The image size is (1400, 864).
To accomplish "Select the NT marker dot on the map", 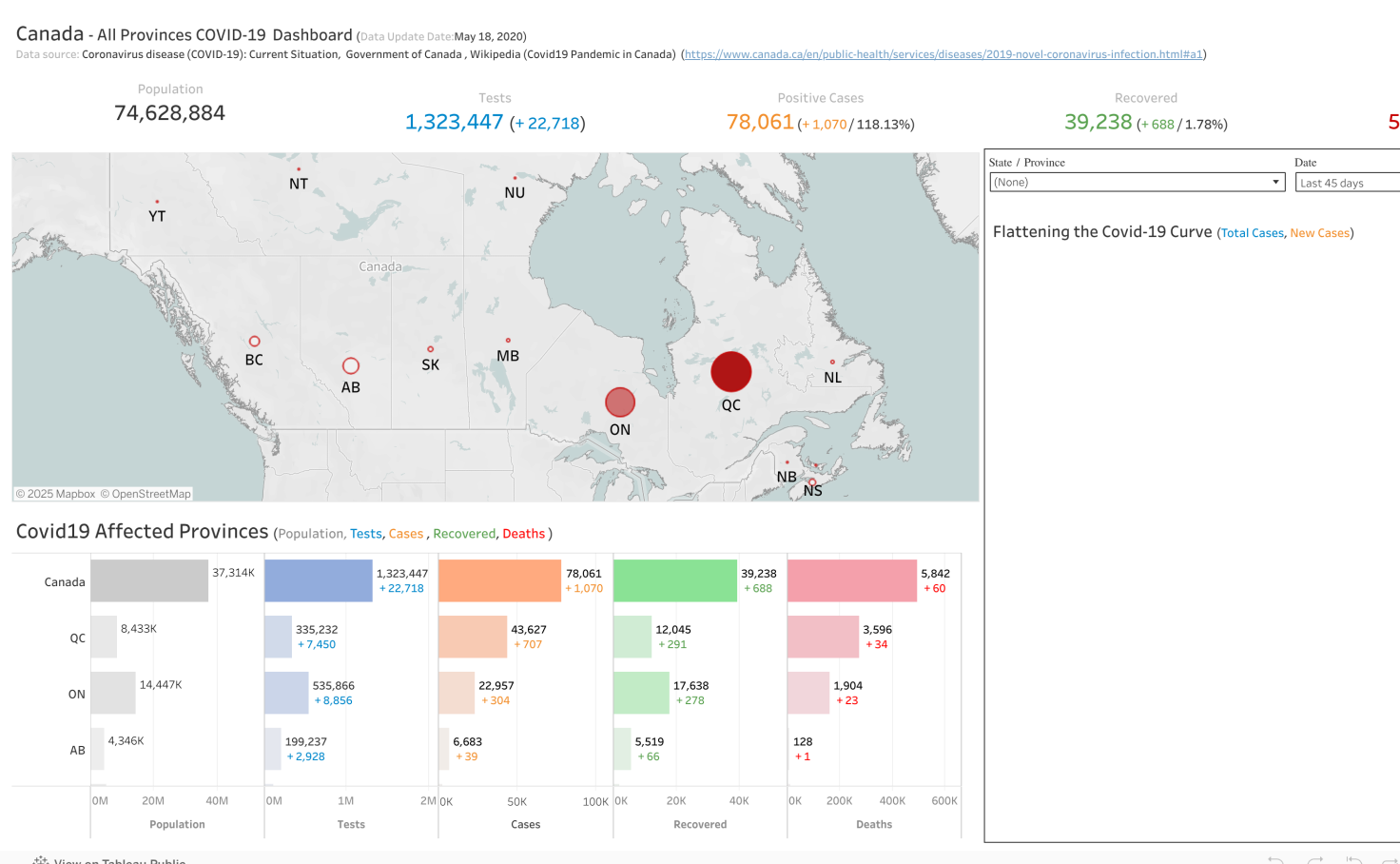I will [x=299, y=169].
